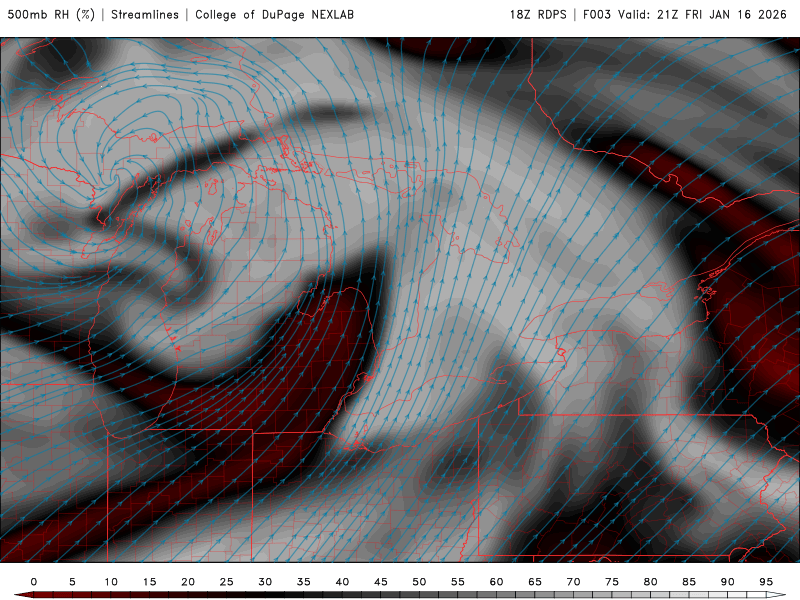Click the colorbar label "85"
This screenshot has height=600, width=800.
point(689,582)
